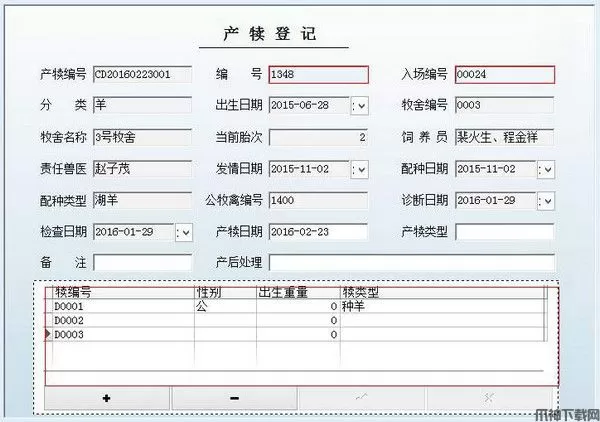Click the 诊断日期 field 2016-01-29

[x=496, y=200]
